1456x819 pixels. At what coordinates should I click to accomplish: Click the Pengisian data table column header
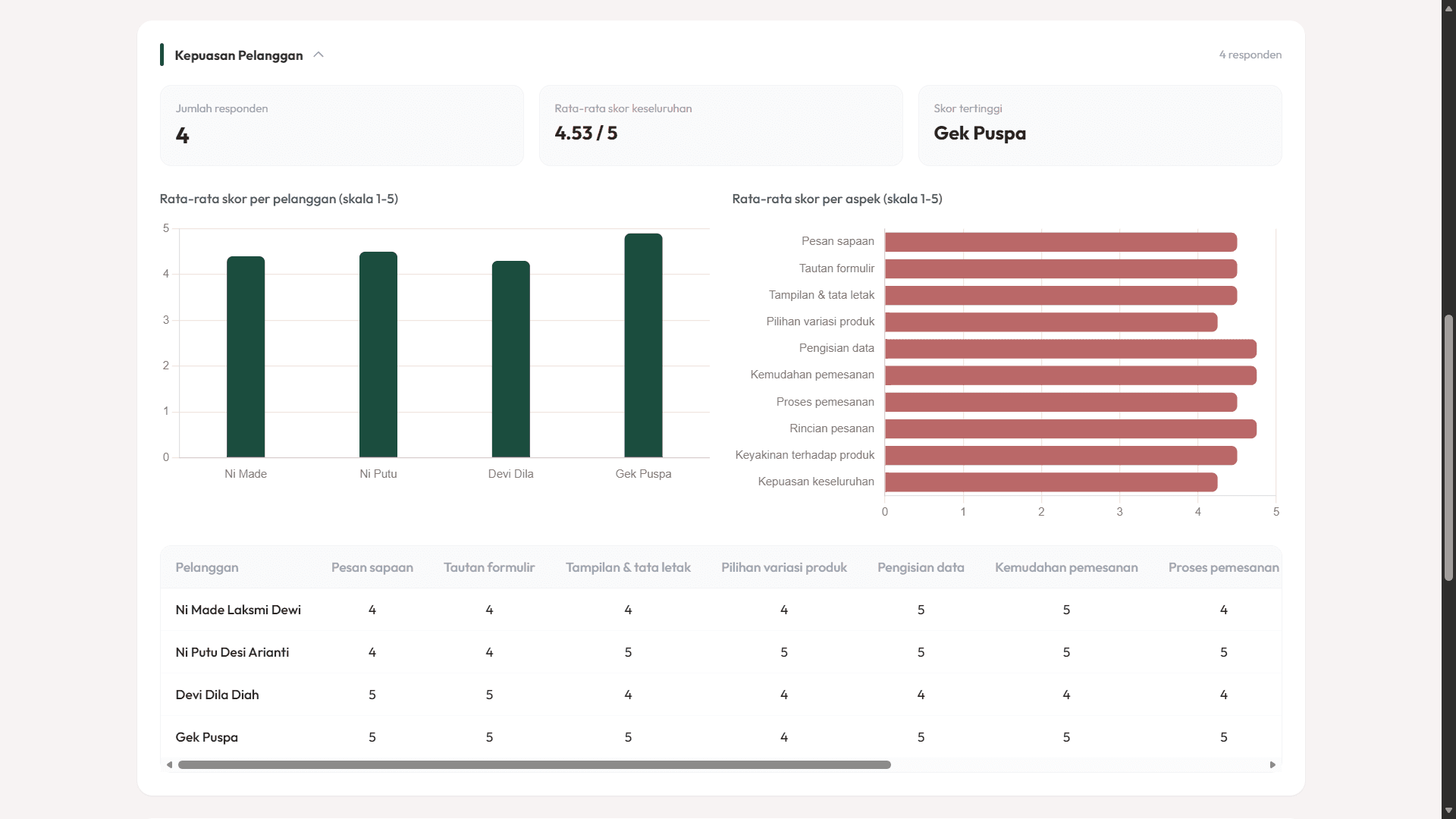[x=921, y=567]
